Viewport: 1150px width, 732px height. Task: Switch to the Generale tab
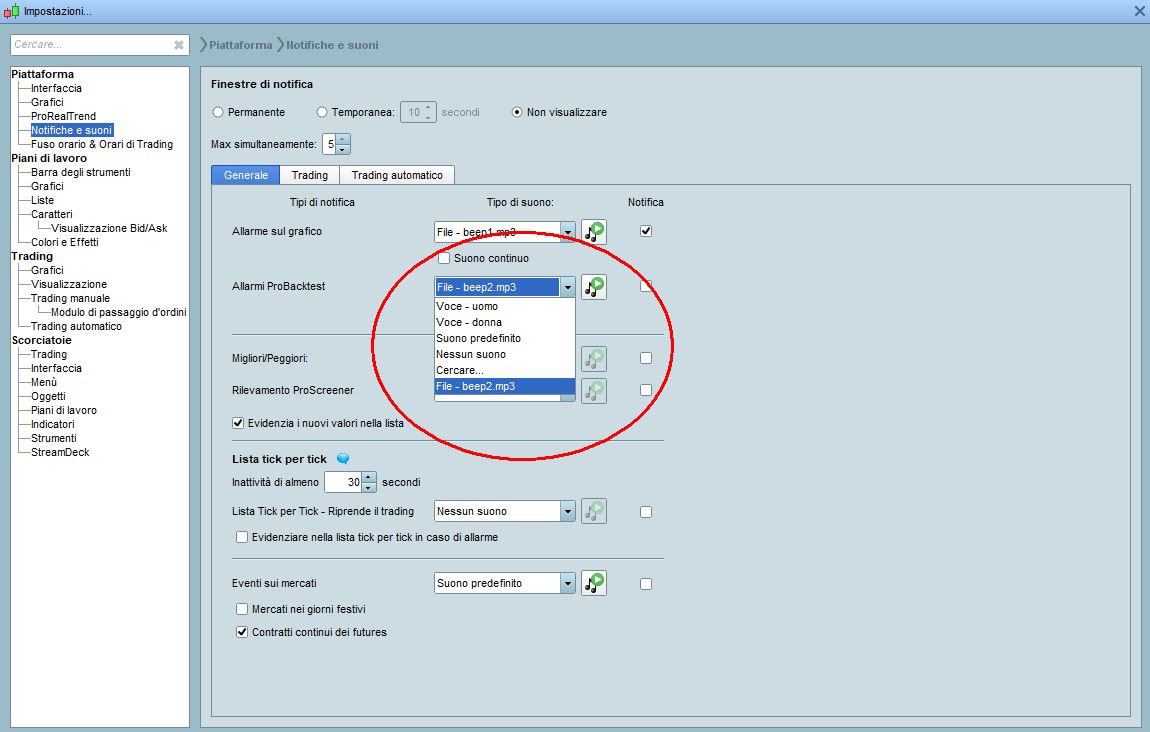pyautogui.click(x=246, y=175)
